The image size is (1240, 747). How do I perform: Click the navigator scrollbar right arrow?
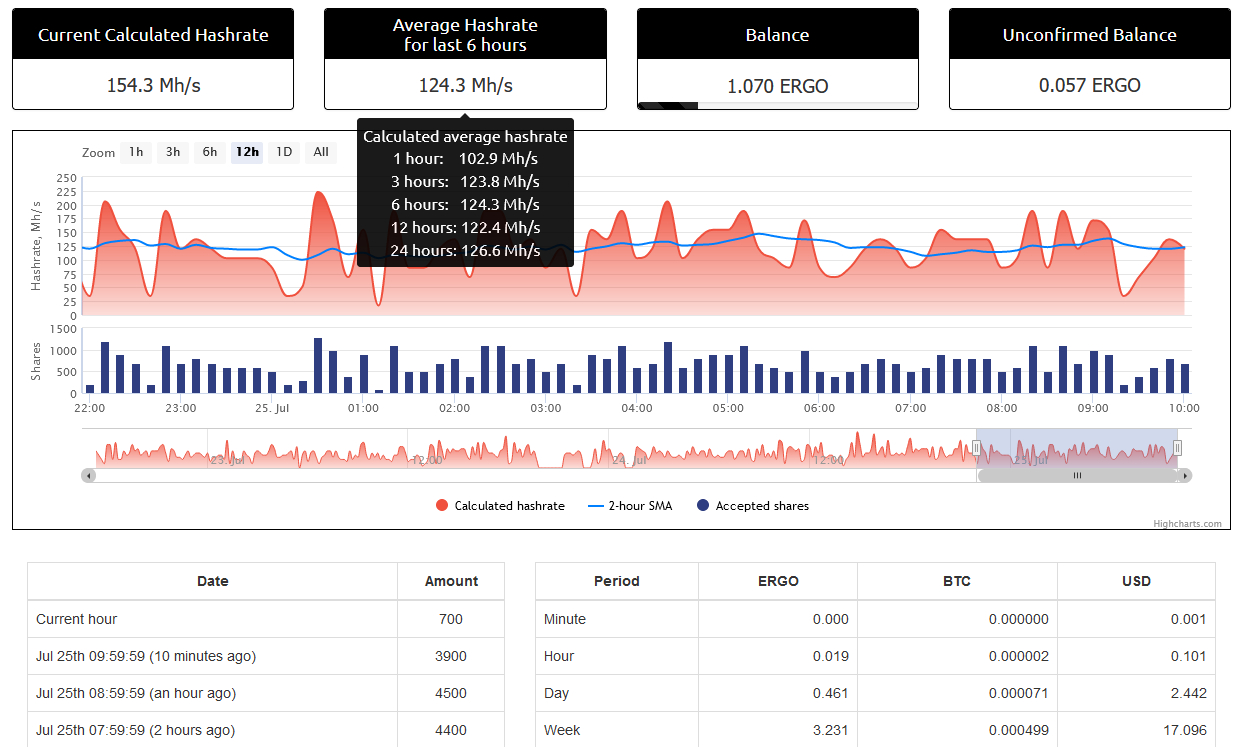coord(1185,476)
